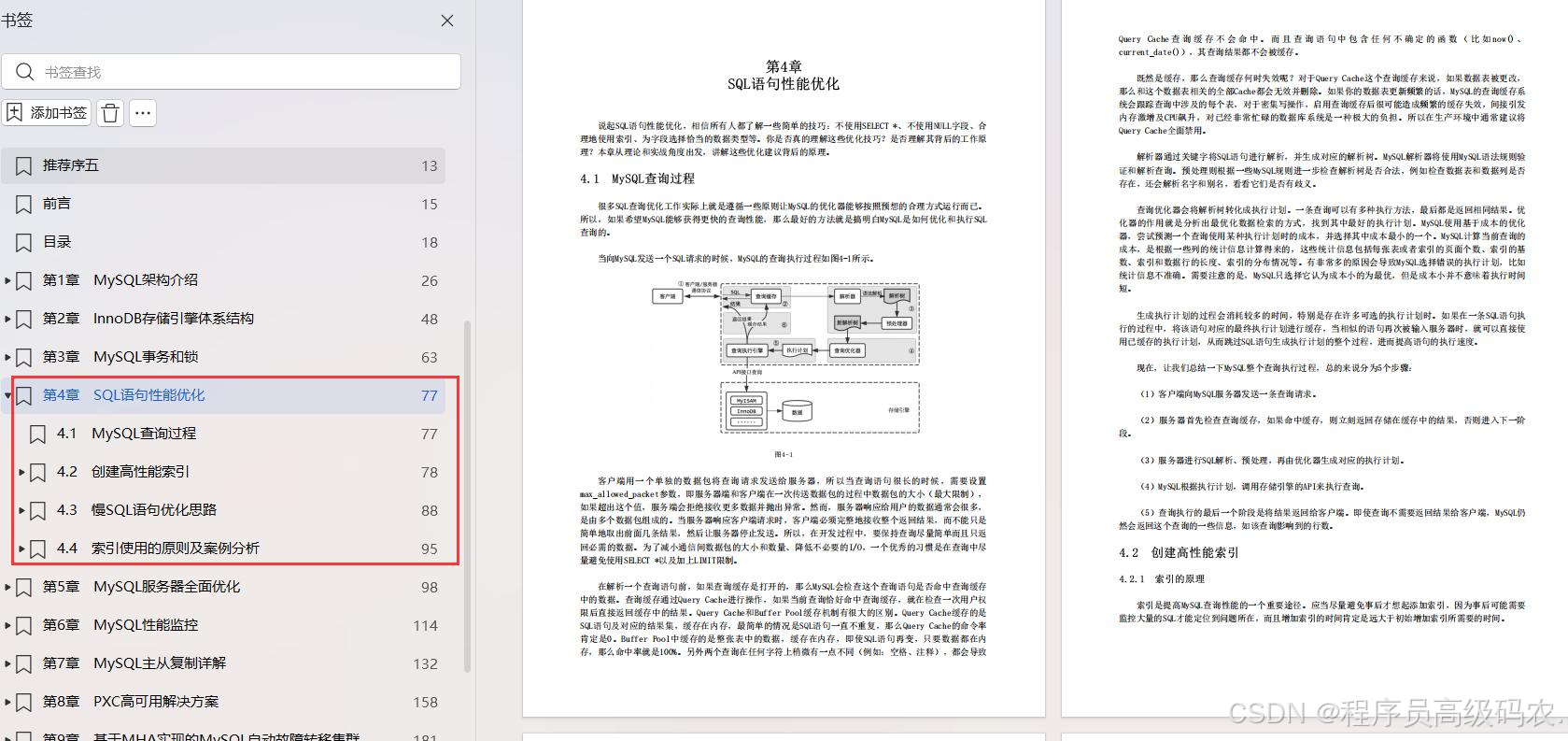
Task: Click bookmark icon beside 4.4 索引使用的原则及案例分析
Action: (x=37, y=549)
